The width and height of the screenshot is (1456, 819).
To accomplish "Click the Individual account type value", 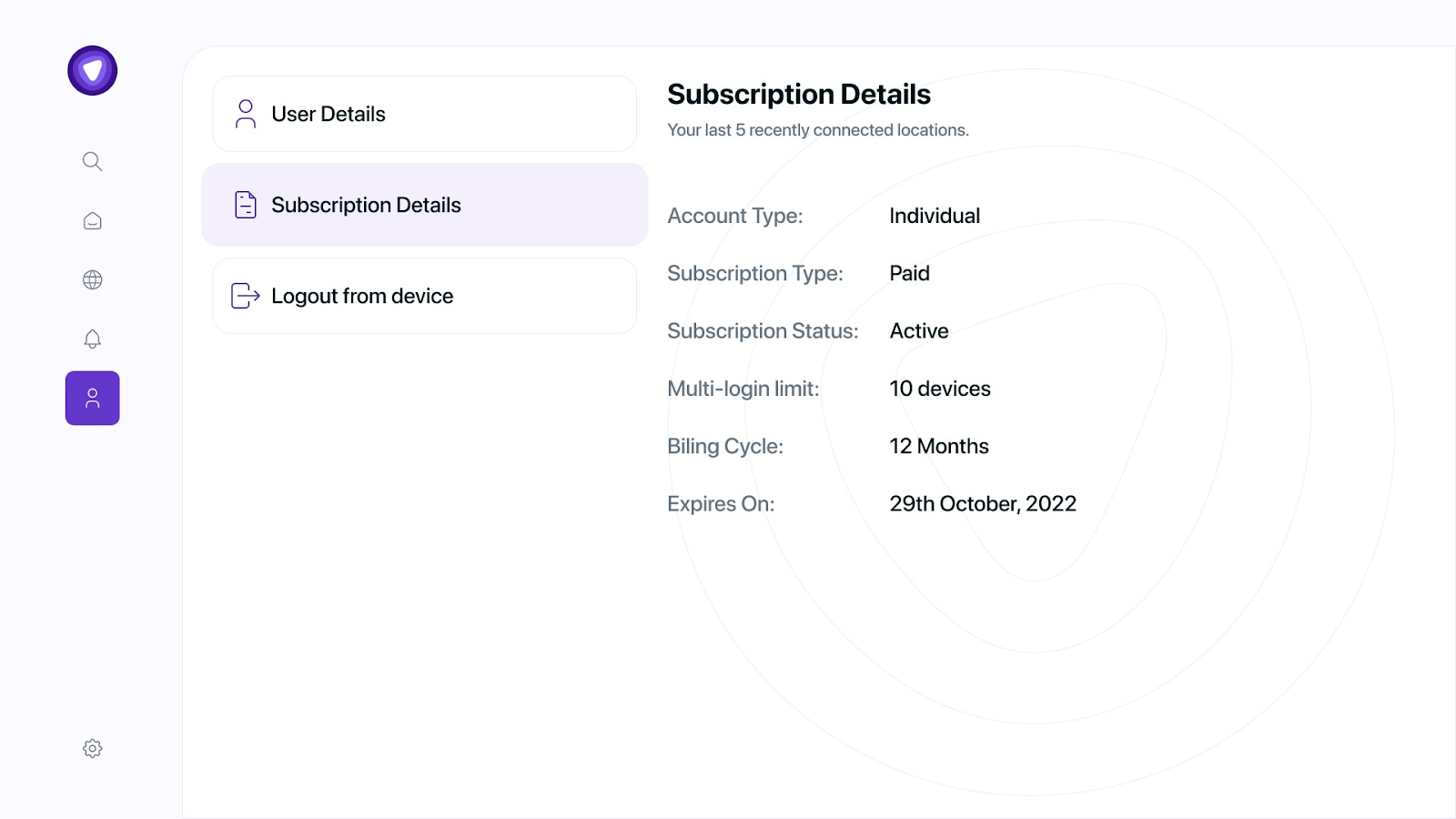I will 935,216.
